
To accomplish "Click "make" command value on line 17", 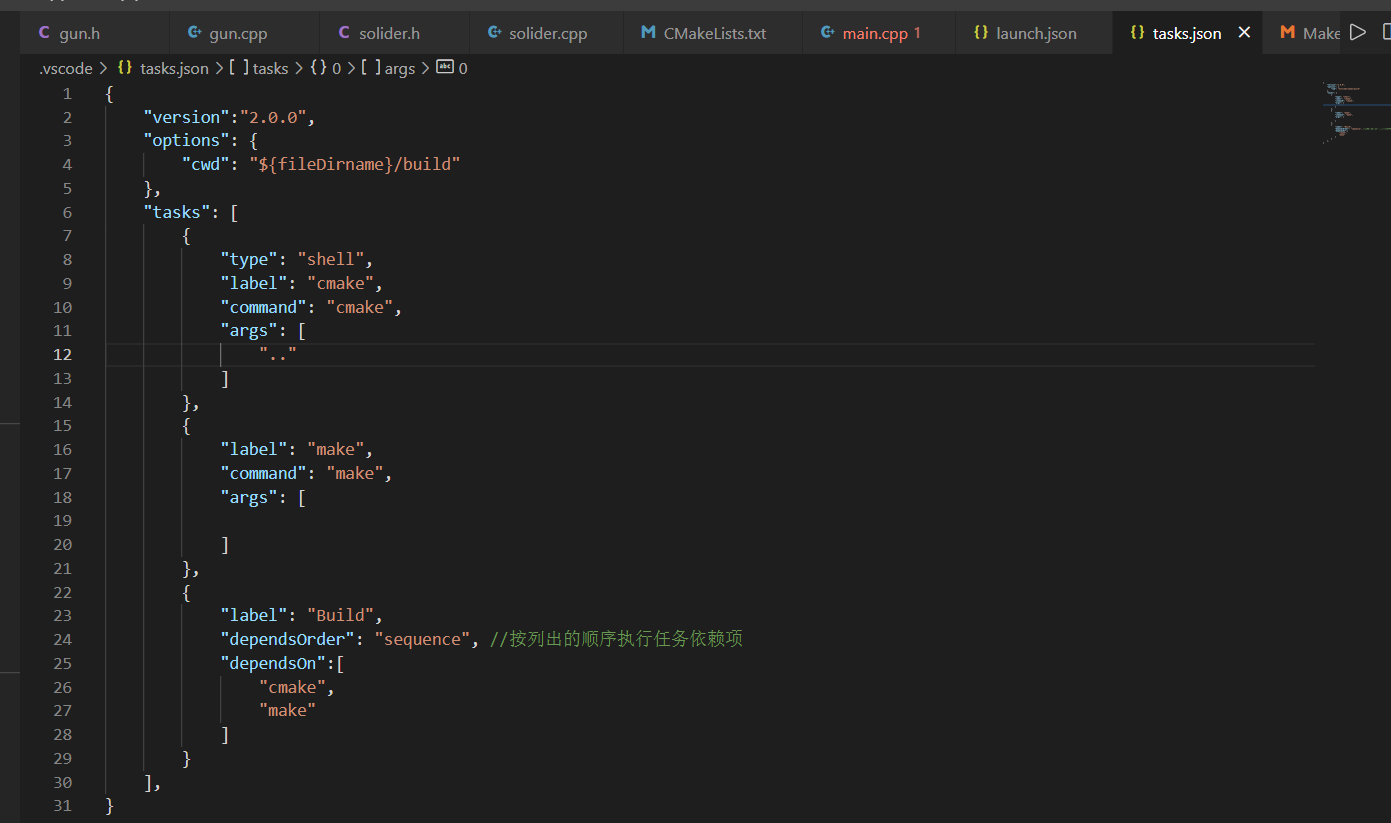I will (355, 473).
